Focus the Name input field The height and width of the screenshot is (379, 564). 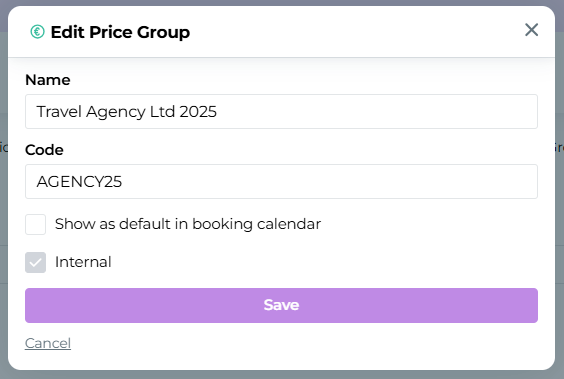pyautogui.click(x=281, y=111)
